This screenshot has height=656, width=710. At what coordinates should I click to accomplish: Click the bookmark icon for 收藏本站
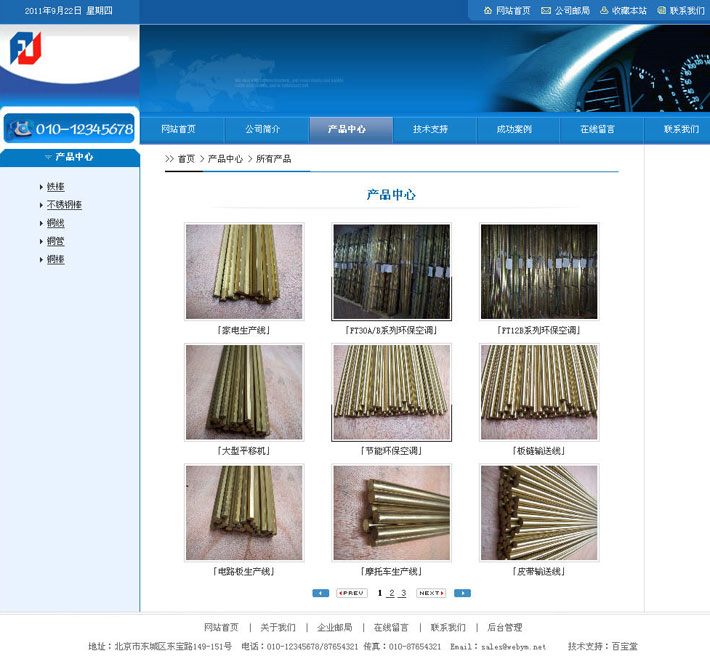(x=604, y=11)
